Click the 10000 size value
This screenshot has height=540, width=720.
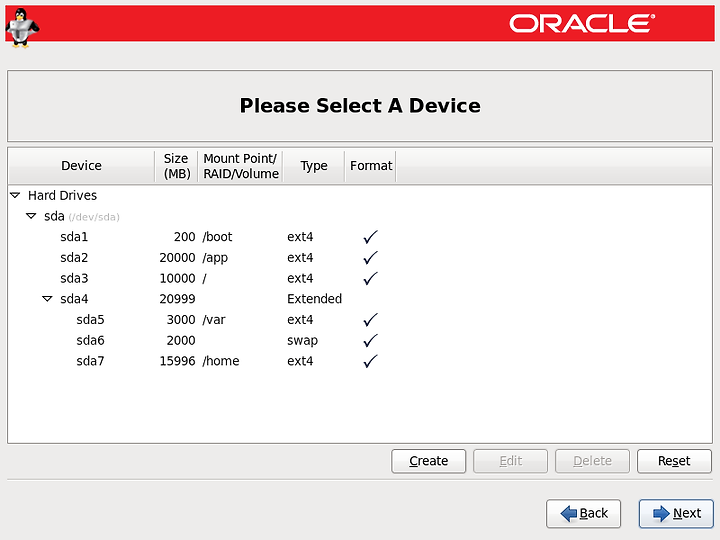pyautogui.click(x=177, y=278)
